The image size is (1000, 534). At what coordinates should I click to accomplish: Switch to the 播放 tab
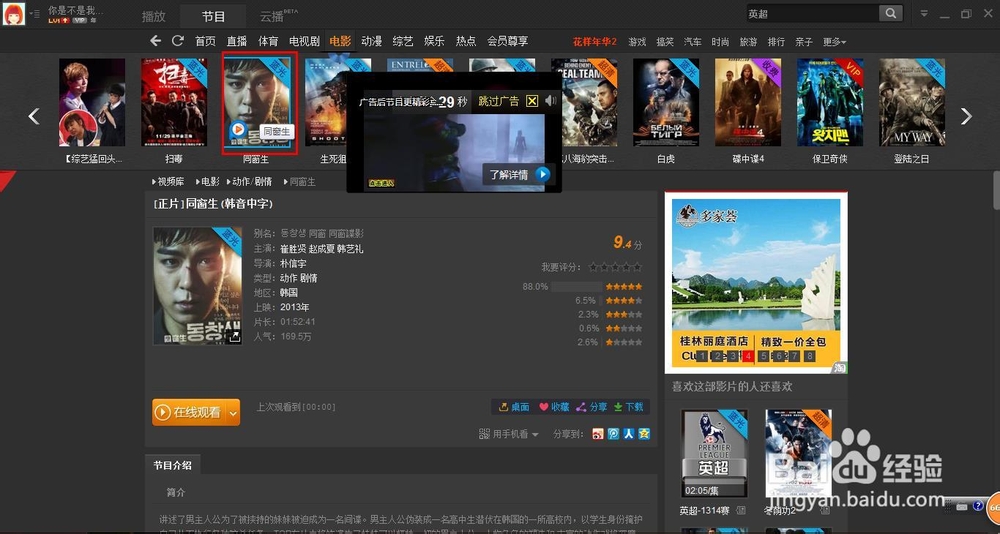point(154,16)
